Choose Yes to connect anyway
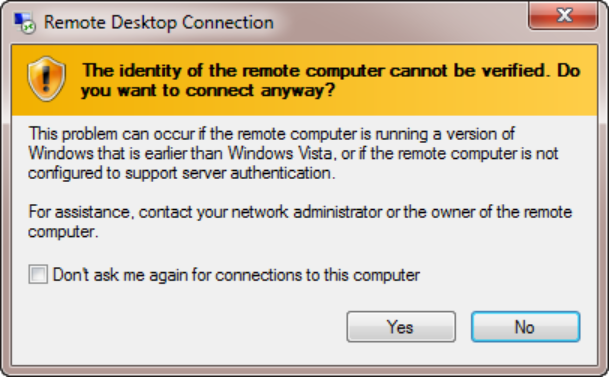This screenshot has width=609, height=377. 401,327
